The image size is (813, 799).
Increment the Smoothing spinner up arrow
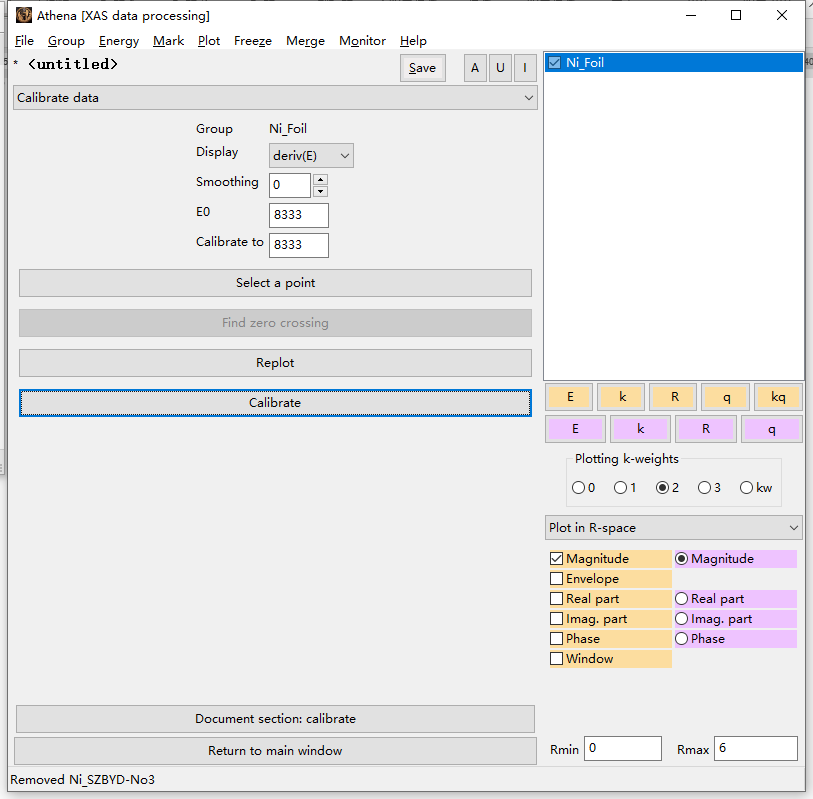pos(320,180)
